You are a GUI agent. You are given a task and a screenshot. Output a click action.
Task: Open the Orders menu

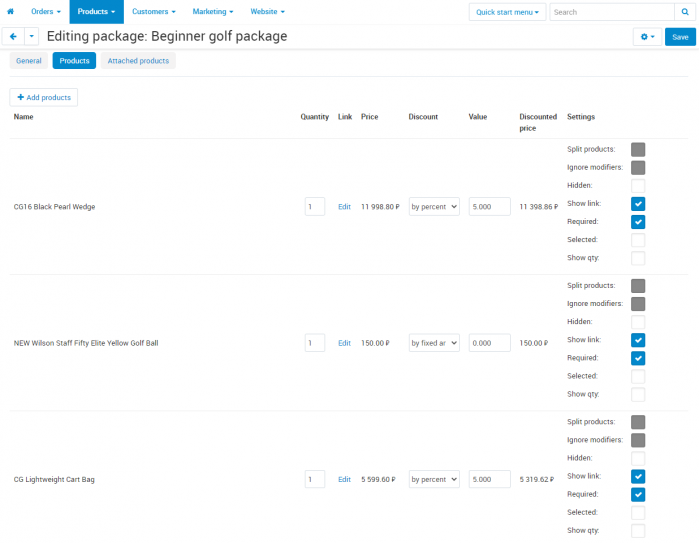(x=46, y=12)
